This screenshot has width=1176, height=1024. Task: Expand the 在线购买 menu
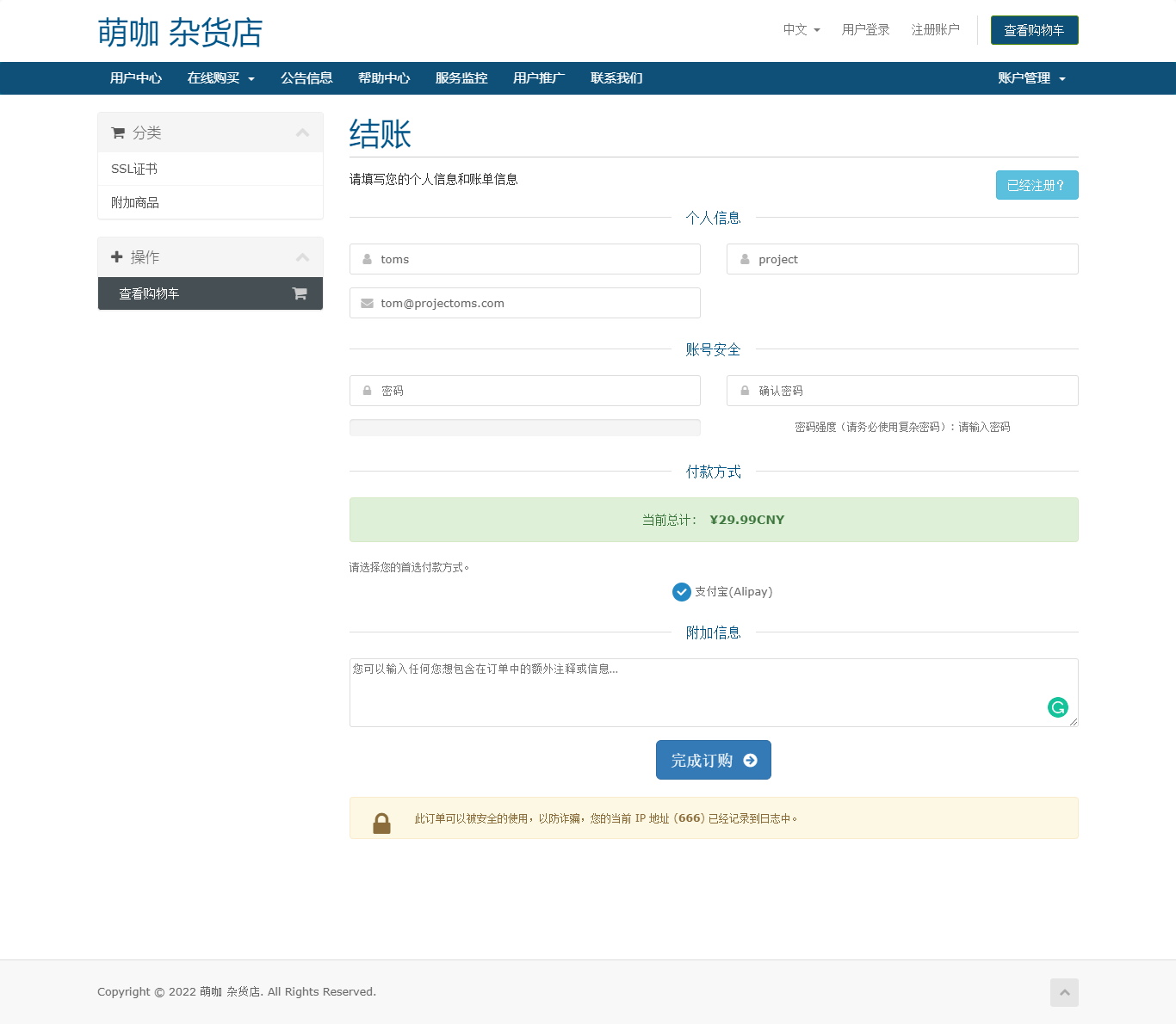pyautogui.click(x=220, y=78)
